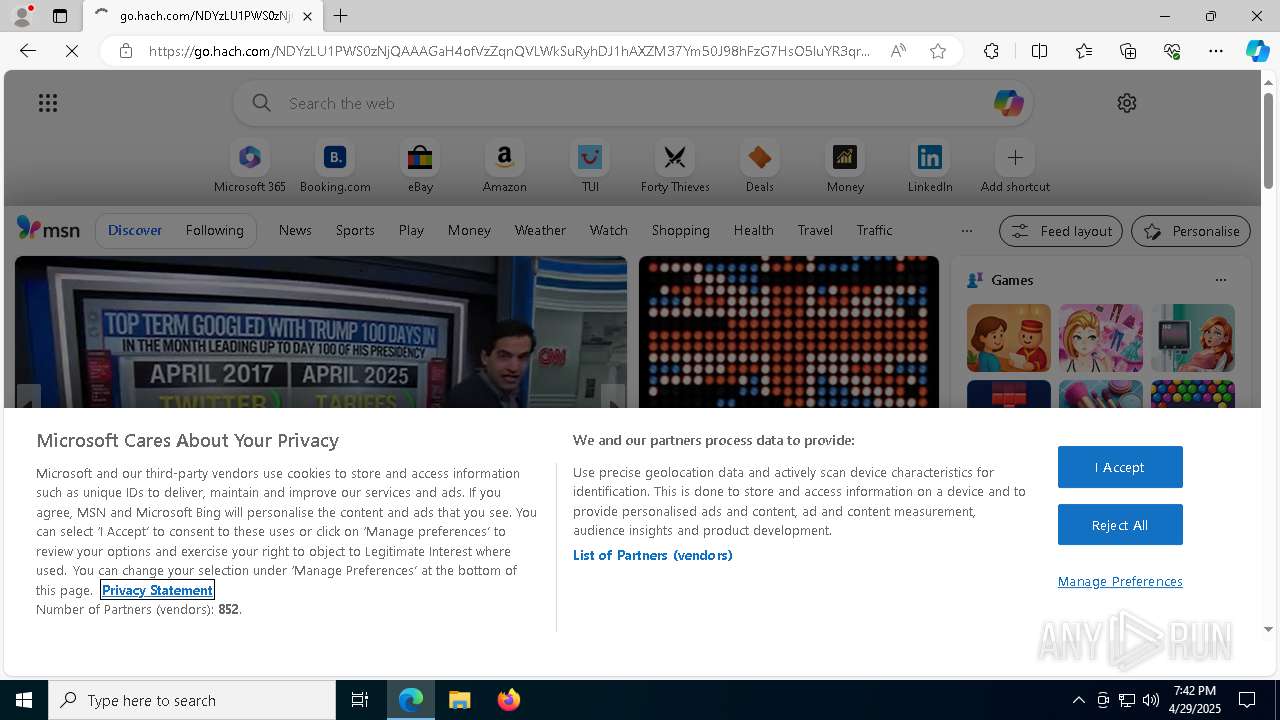Open the notification center
Screen dimensions: 1280x720
[1247, 700]
